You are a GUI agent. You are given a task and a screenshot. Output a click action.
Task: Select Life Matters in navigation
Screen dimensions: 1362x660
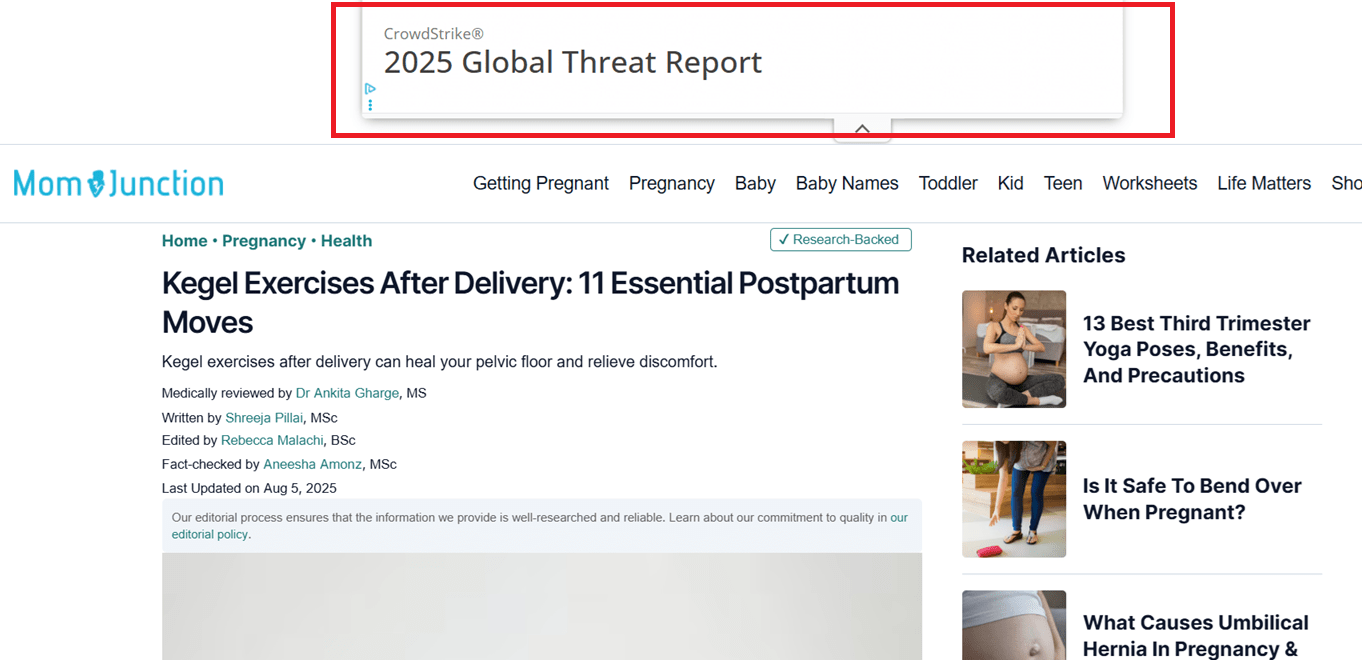(1263, 183)
